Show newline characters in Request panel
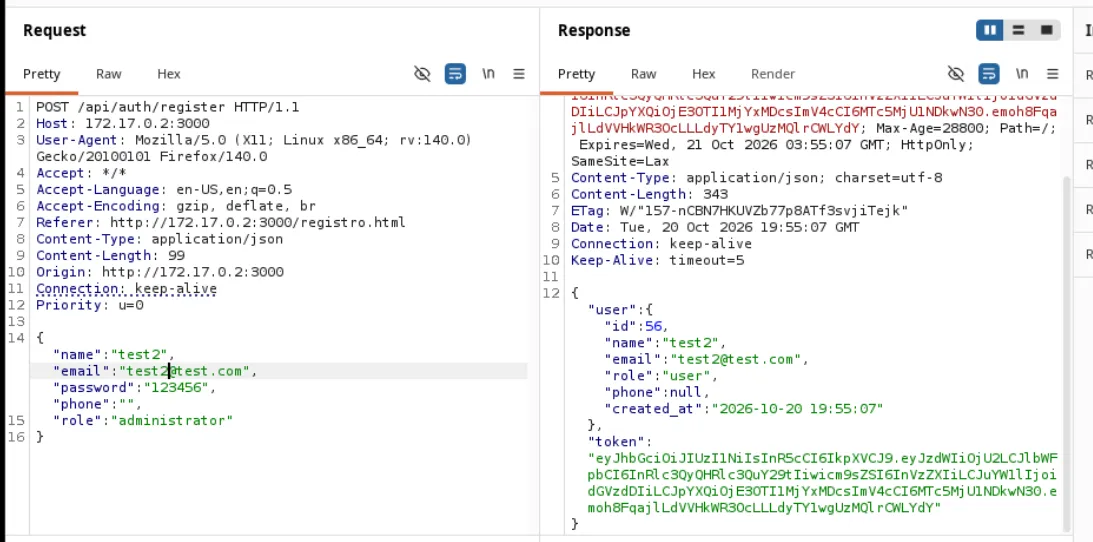 click(x=489, y=74)
